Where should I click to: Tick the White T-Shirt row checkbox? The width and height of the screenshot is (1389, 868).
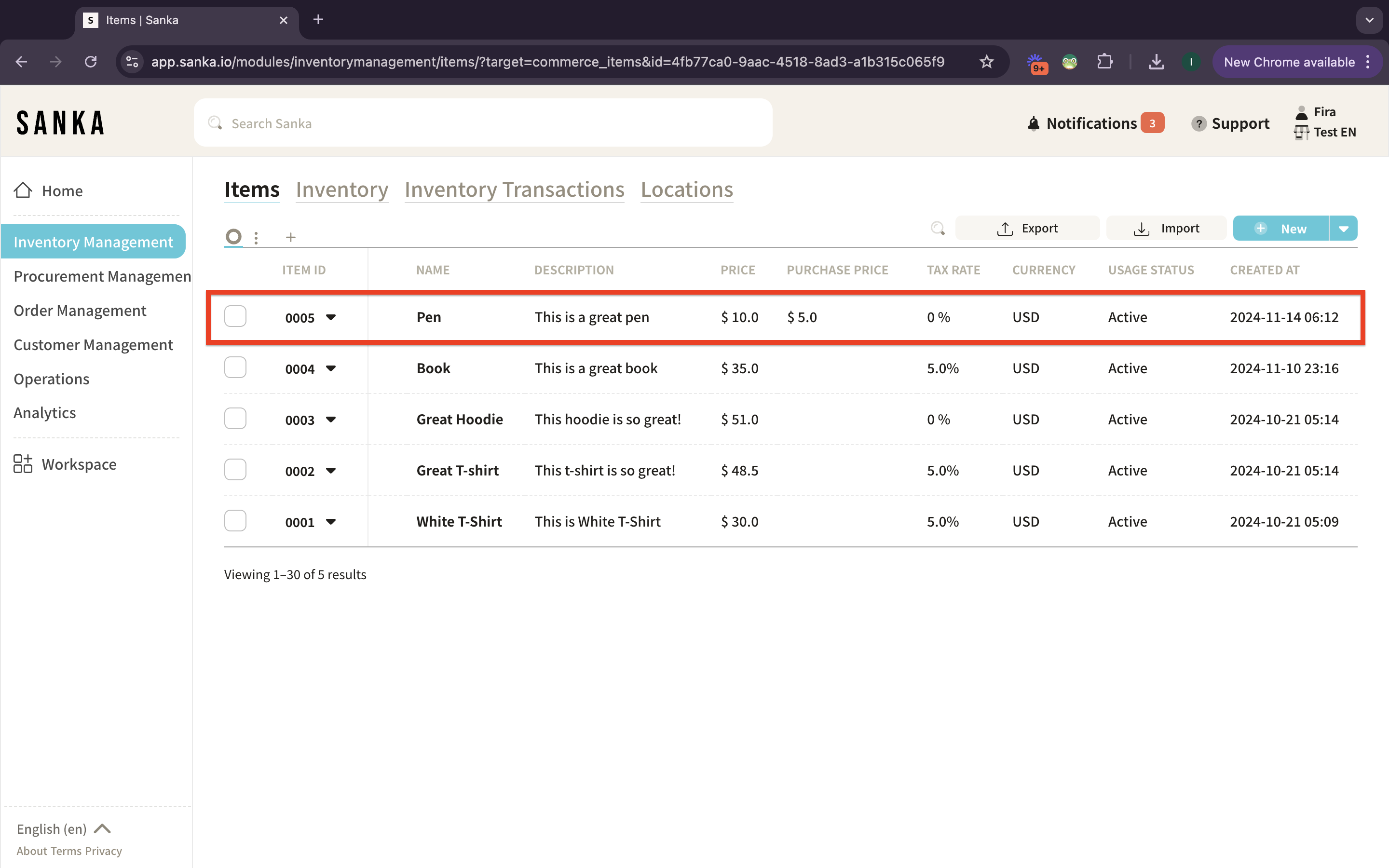click(235, 521)
